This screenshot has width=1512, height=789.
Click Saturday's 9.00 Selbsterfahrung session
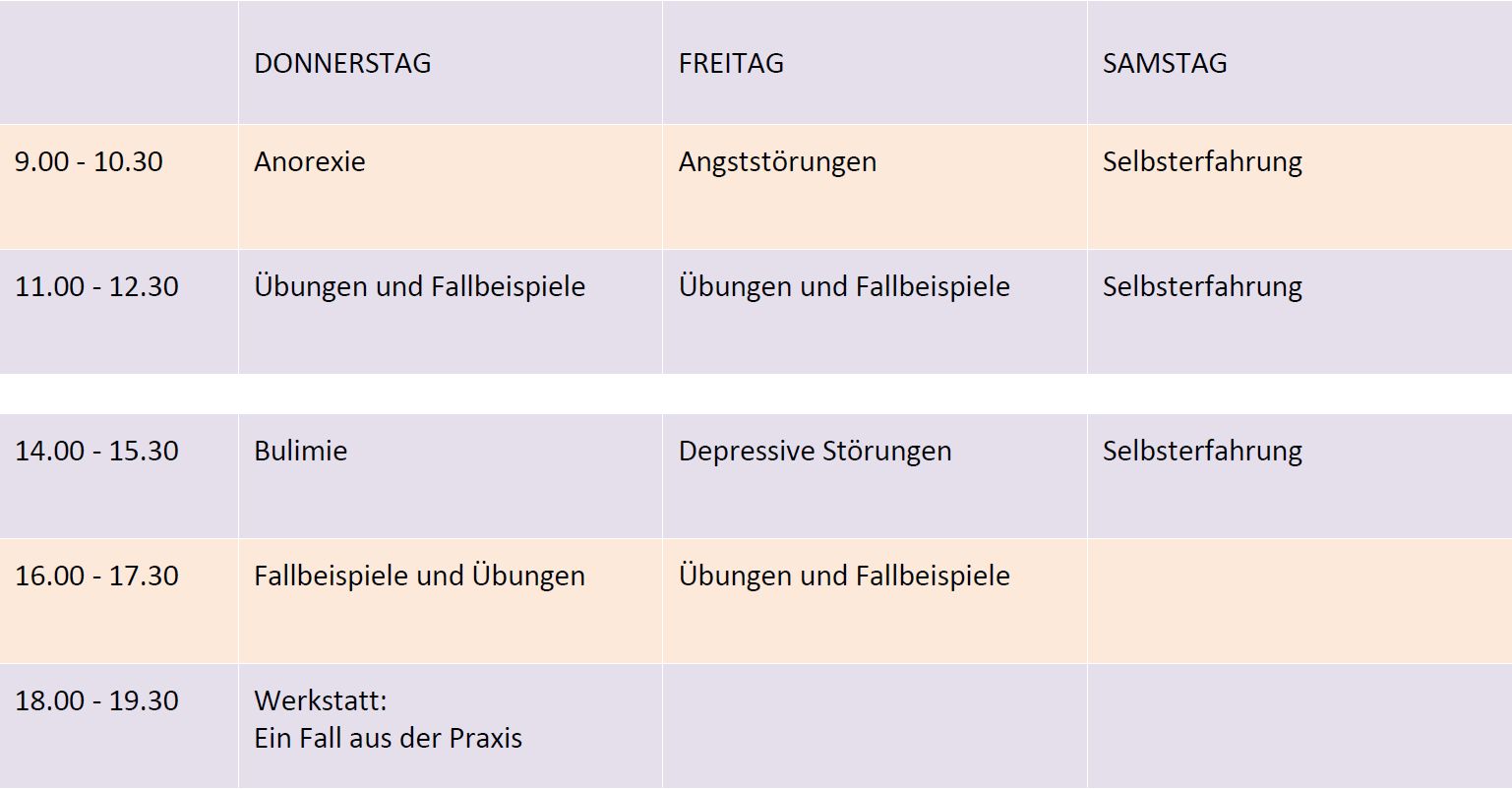click(1202, 161)
